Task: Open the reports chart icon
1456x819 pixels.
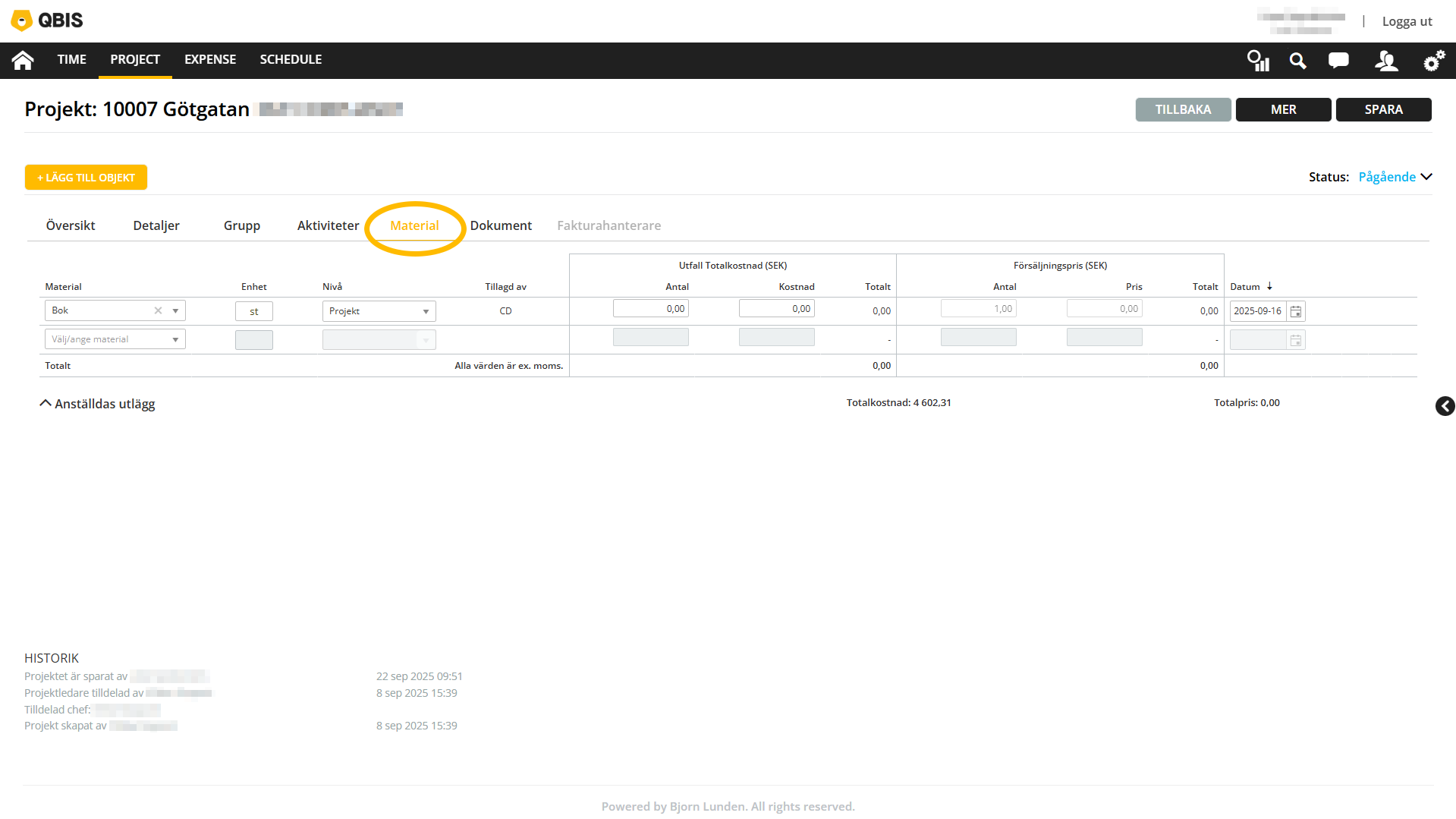Action: coord(1258,61)
